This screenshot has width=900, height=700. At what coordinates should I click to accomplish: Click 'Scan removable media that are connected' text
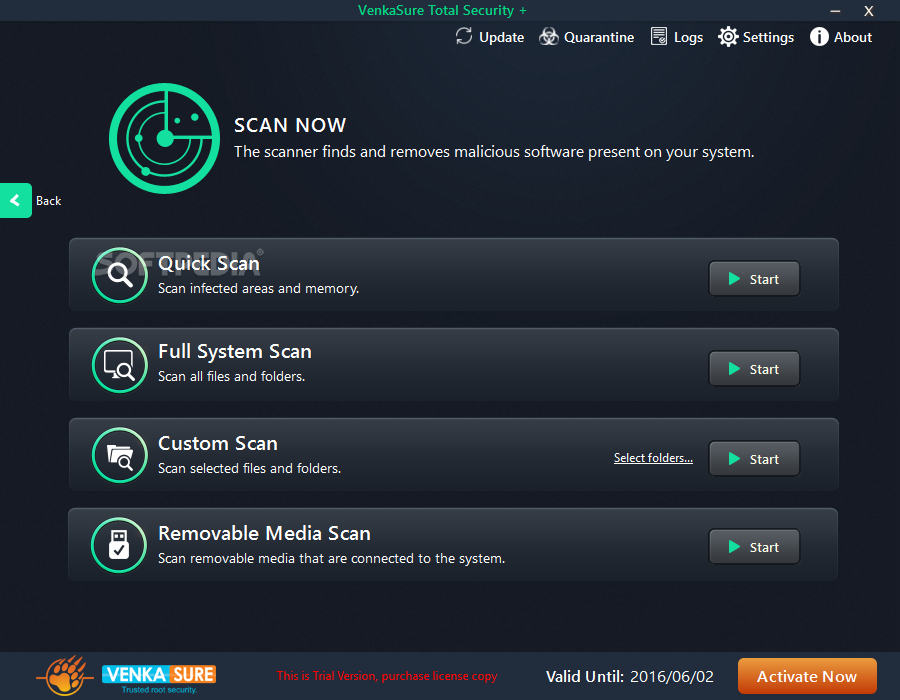pos(331,559)
